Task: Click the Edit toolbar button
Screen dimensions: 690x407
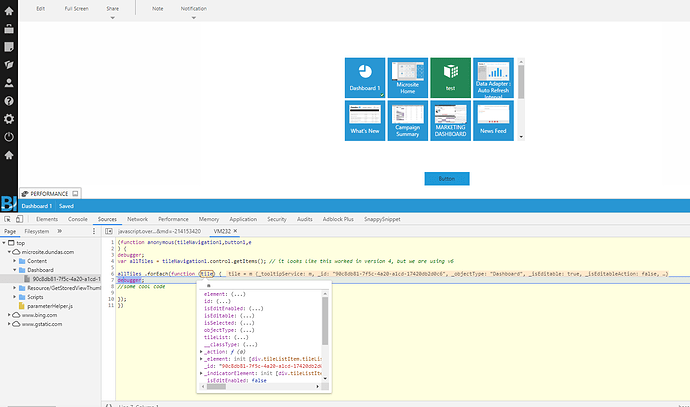Action: click(x=40, y=8)
